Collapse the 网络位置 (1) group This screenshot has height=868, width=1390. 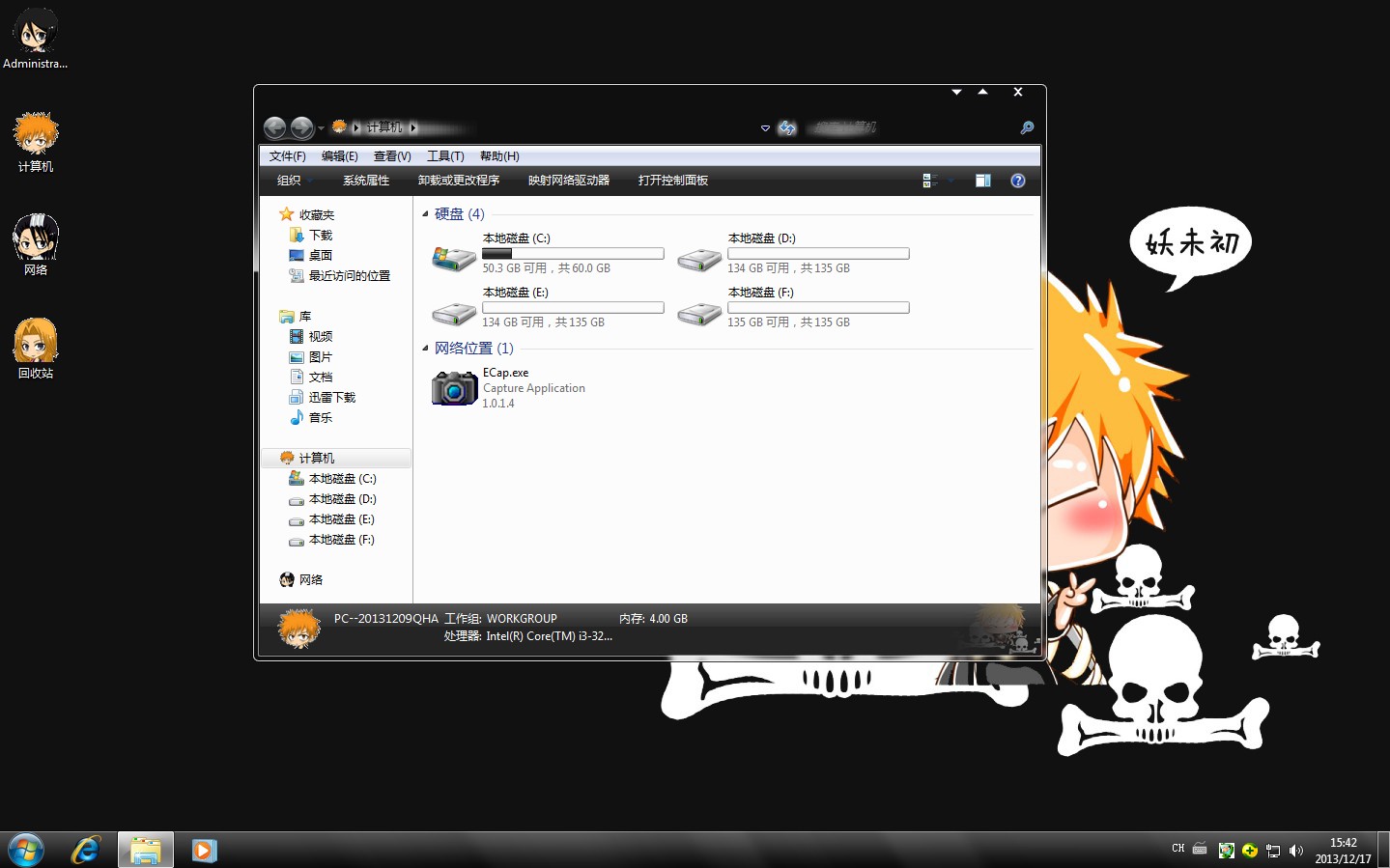click(x=425, y=349)
